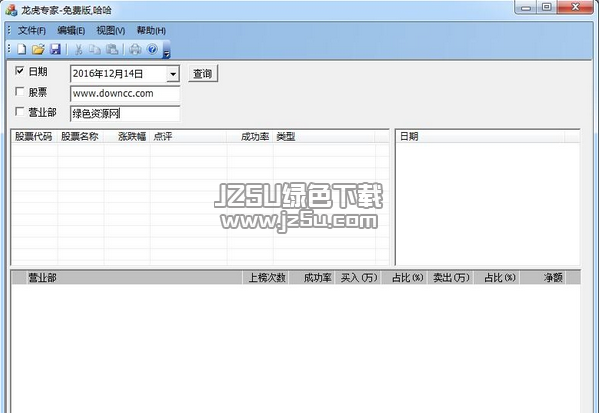Click the 点评 column header
Image resolution: width=599 pixels, height=413 pixels.
188,137
